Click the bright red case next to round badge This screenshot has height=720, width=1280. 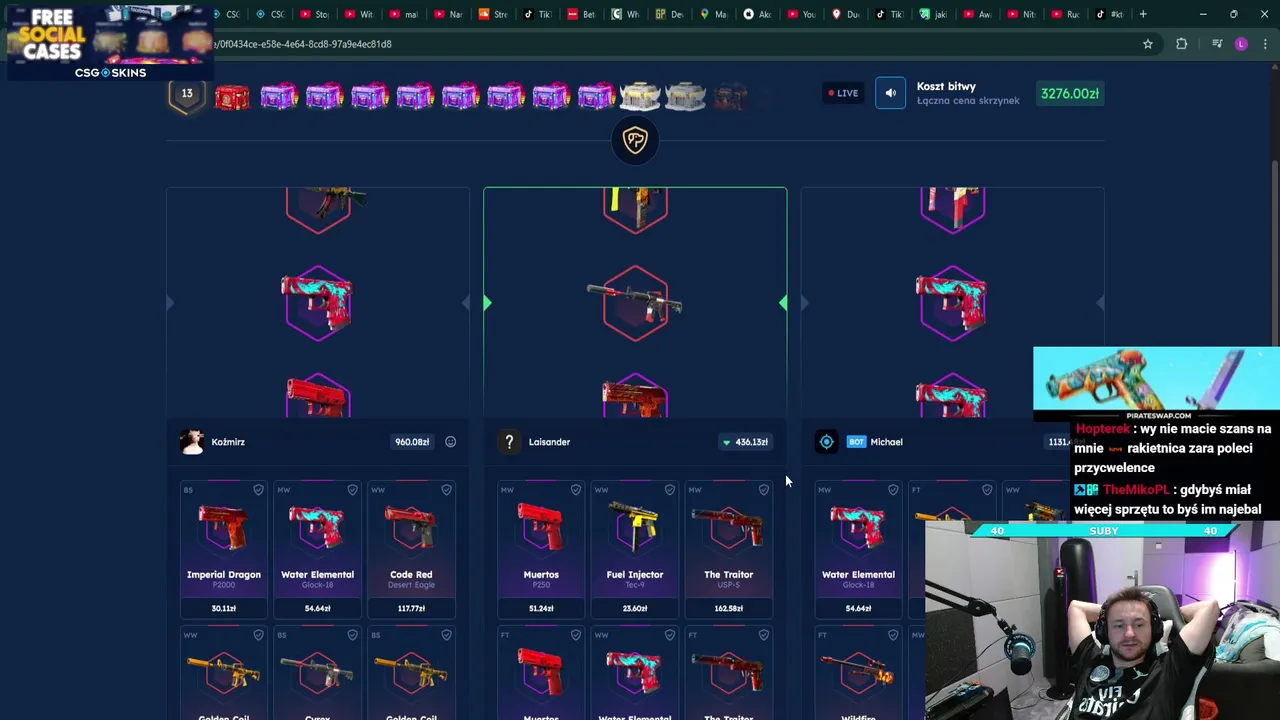tap(232, 97)
